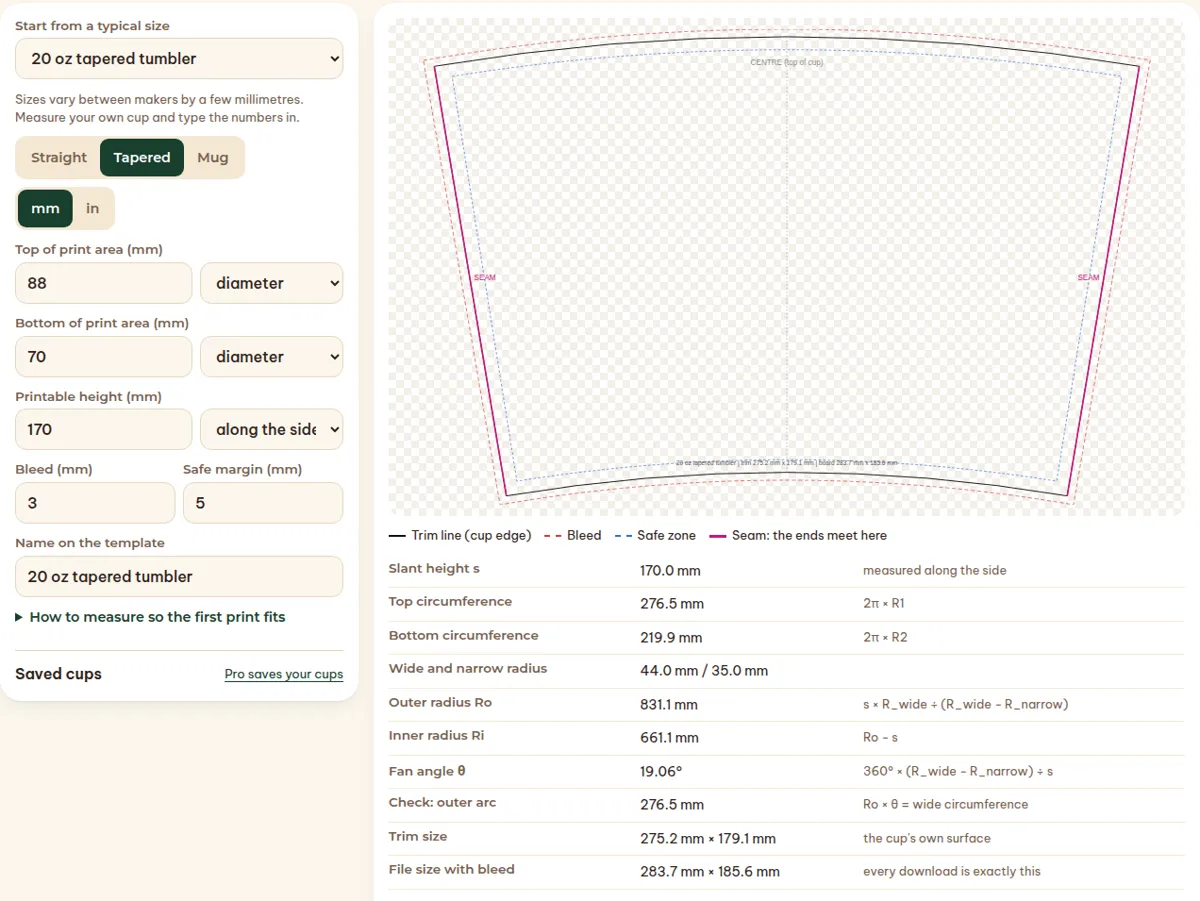The height and width of the screenshot is (901, 1200).
Task: Click the 'CENTRE (top of cup)' preview label
Action: pos(787,62)
